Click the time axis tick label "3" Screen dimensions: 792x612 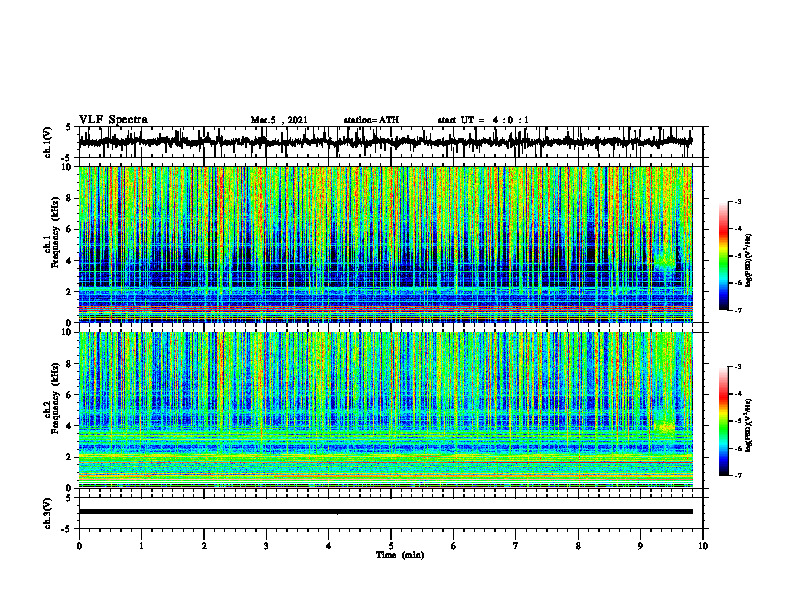tap(266, 546)
